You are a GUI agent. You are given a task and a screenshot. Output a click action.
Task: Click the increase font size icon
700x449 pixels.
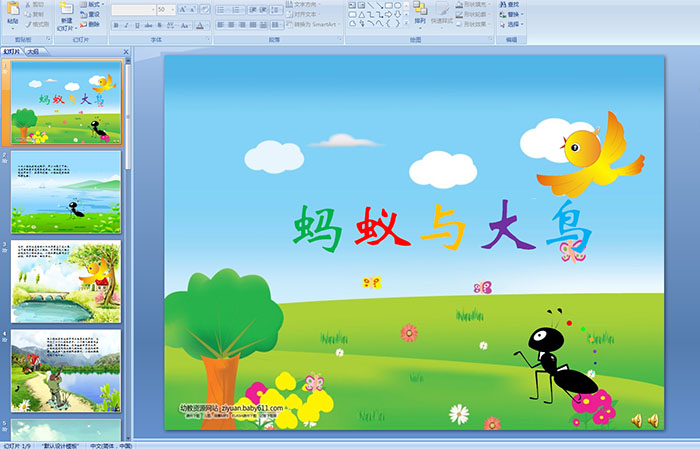(182, 9)
